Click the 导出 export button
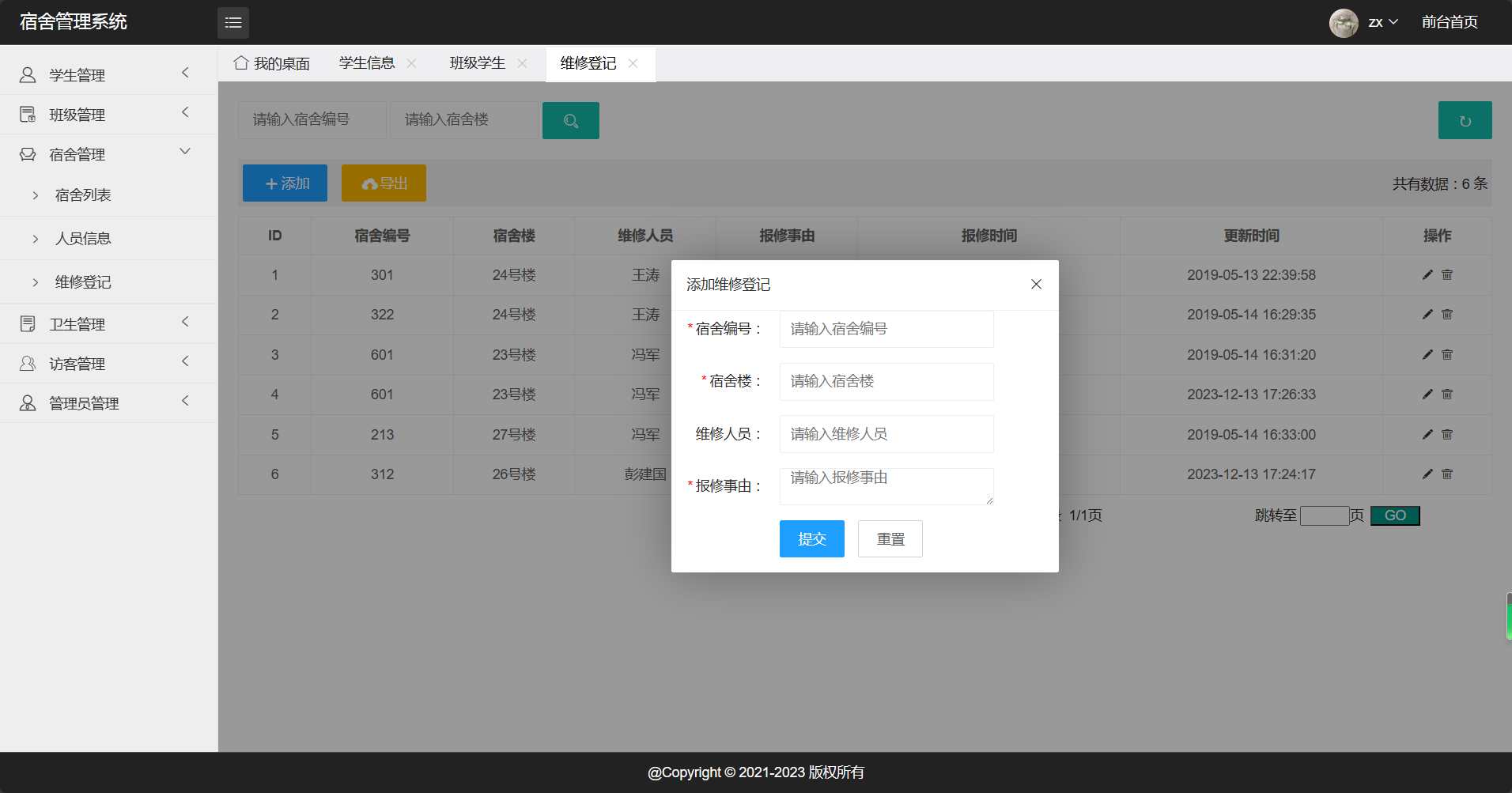 click(384, 183)
